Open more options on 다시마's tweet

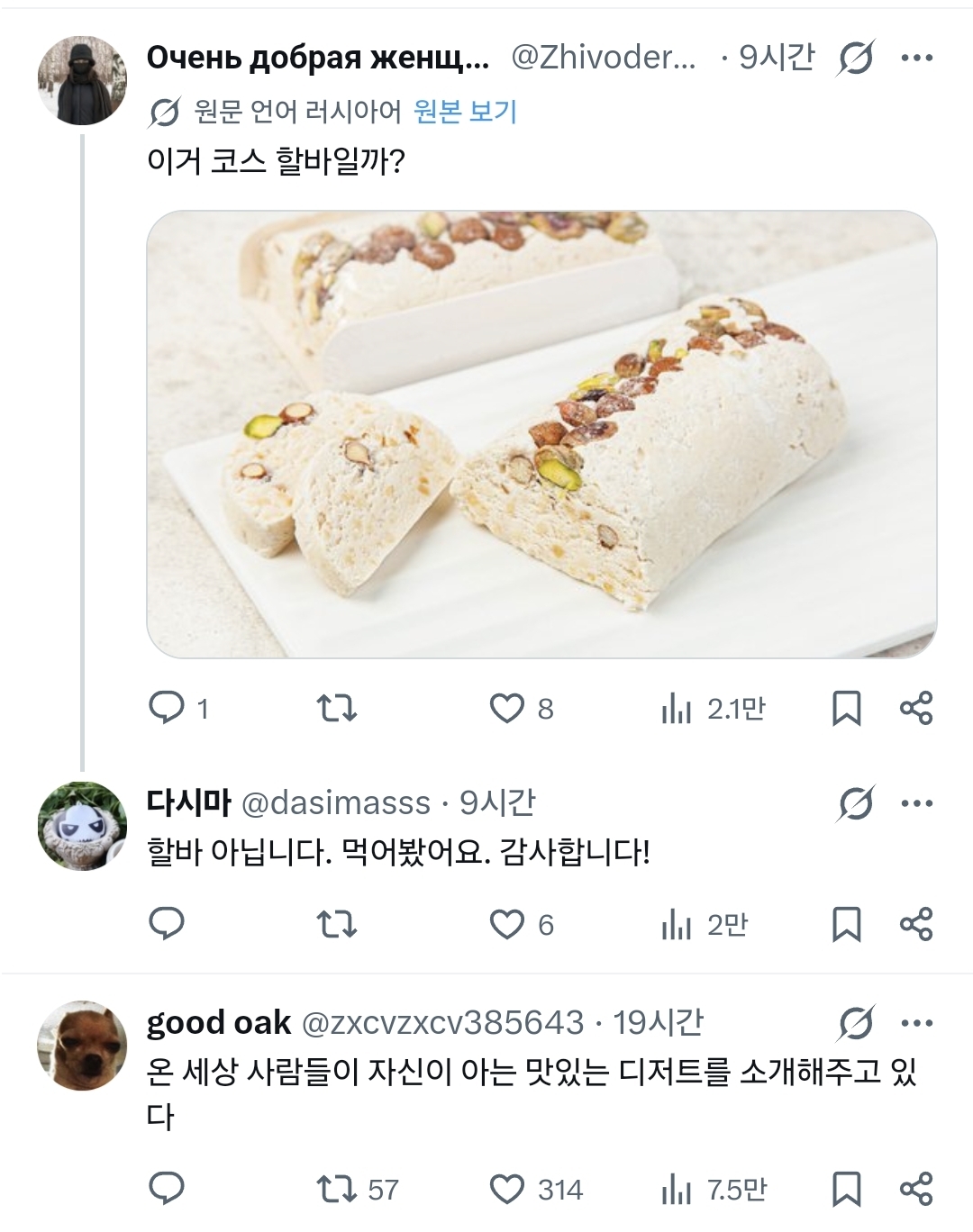[916, 803]
